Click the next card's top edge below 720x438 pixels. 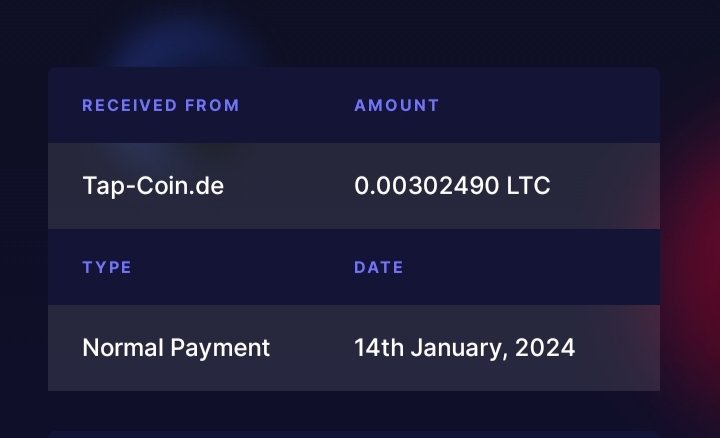coord(354,434)
